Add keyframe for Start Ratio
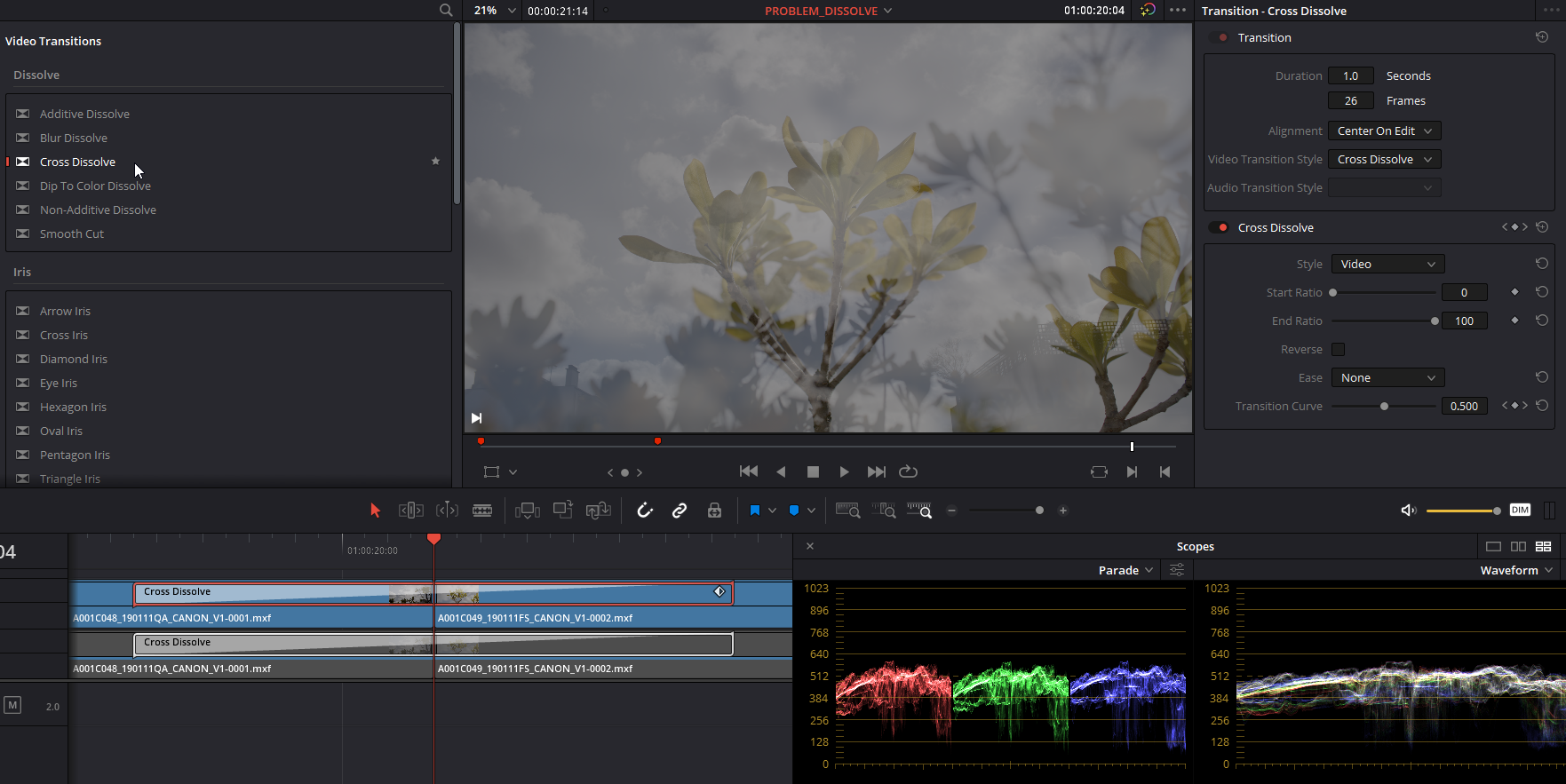Viewport: 1566px width, 784px height. 1514,292
